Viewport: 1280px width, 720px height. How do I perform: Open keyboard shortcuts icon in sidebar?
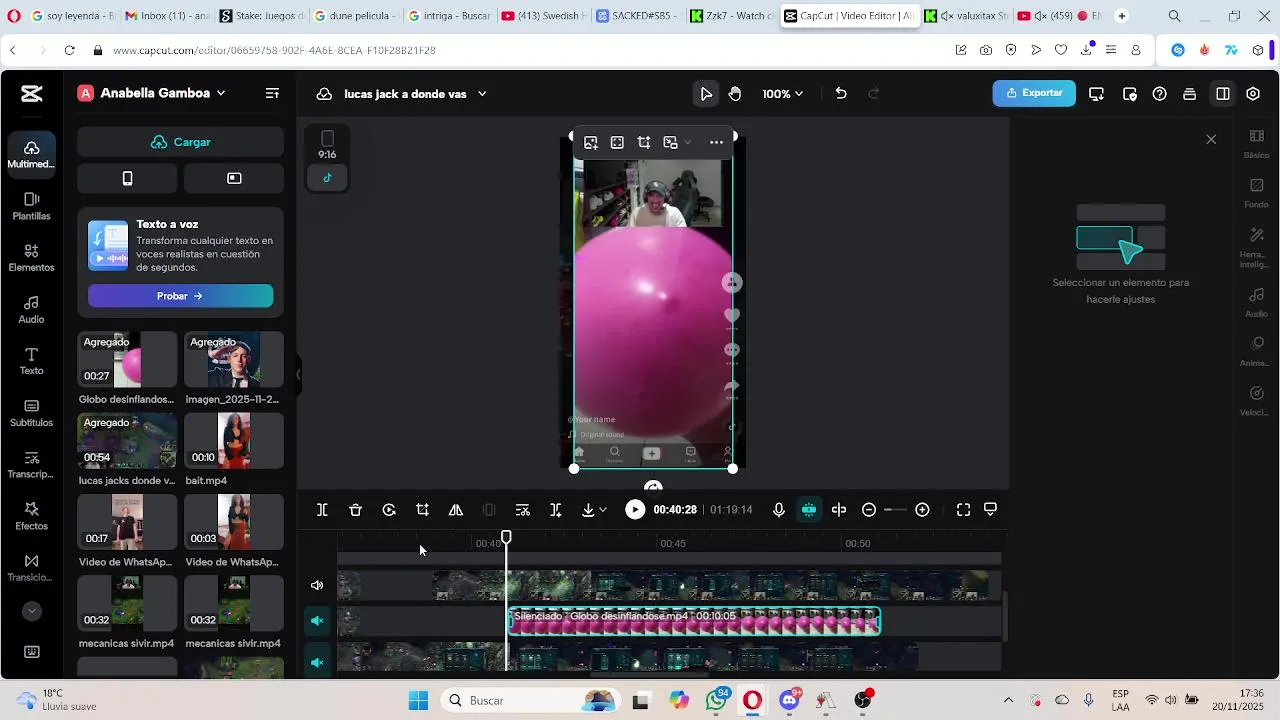[31, 652]
